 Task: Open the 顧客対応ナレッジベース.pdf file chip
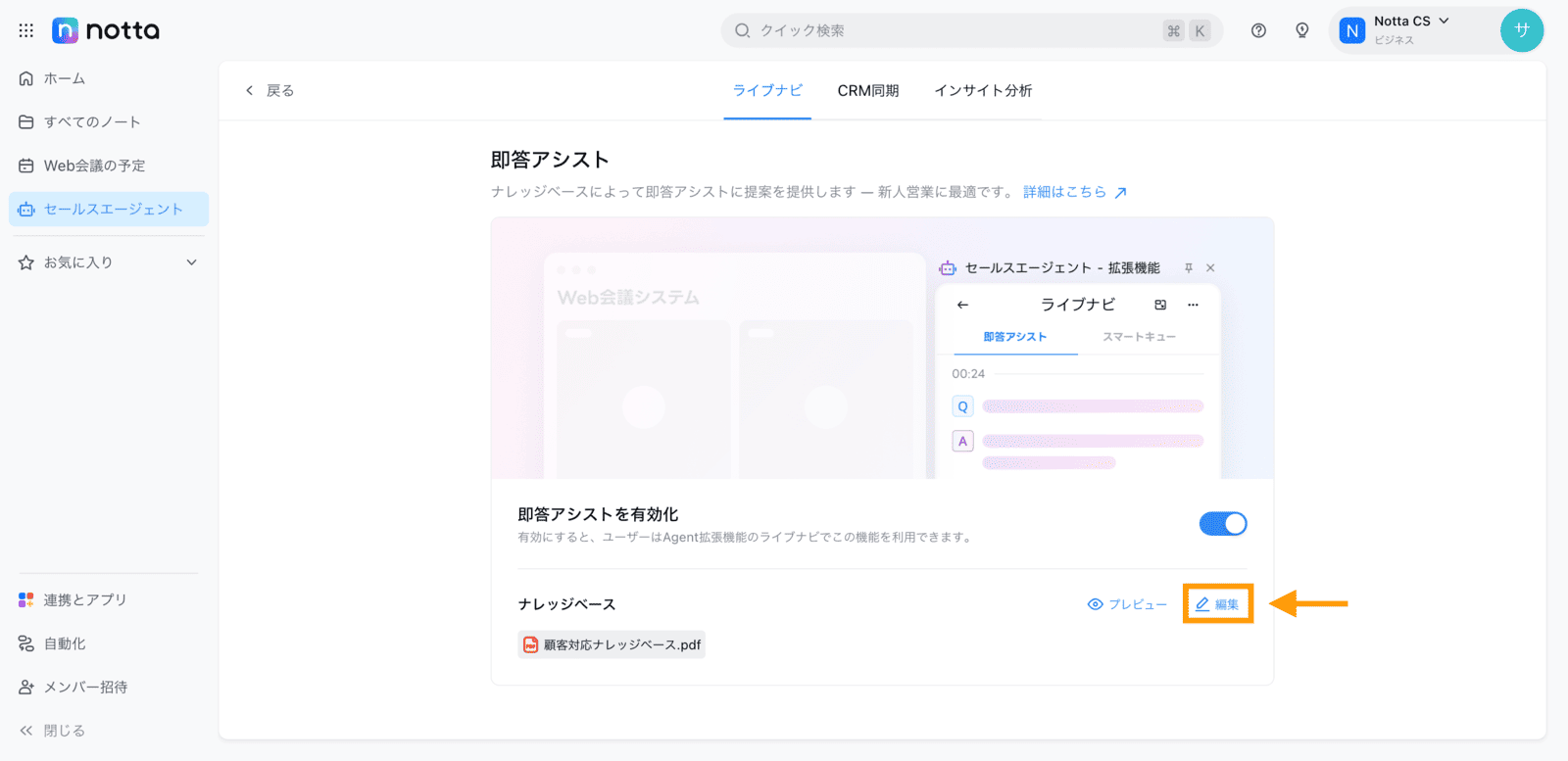point(612,644)
